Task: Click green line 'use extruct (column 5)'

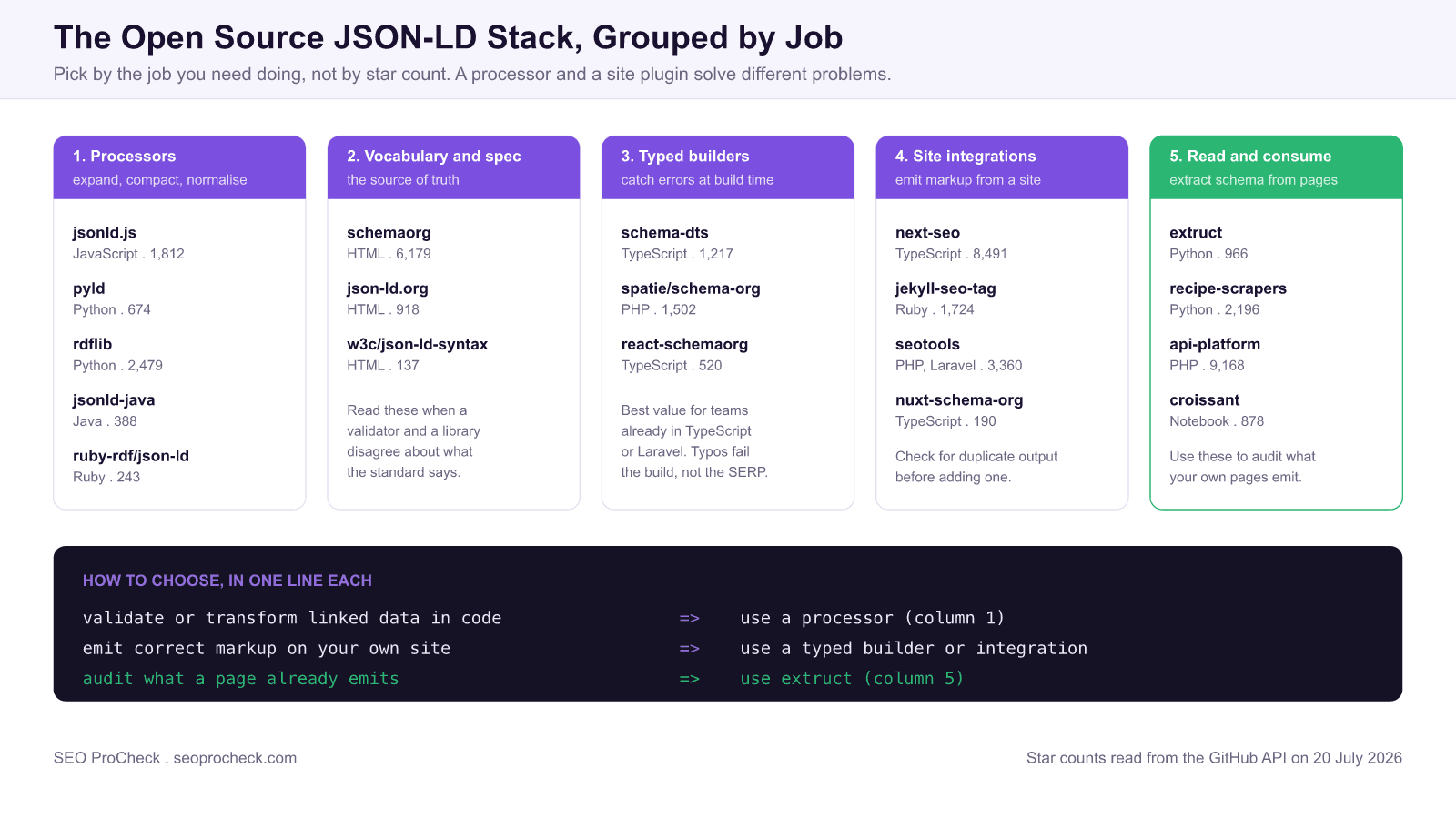Action: point(852,679)
